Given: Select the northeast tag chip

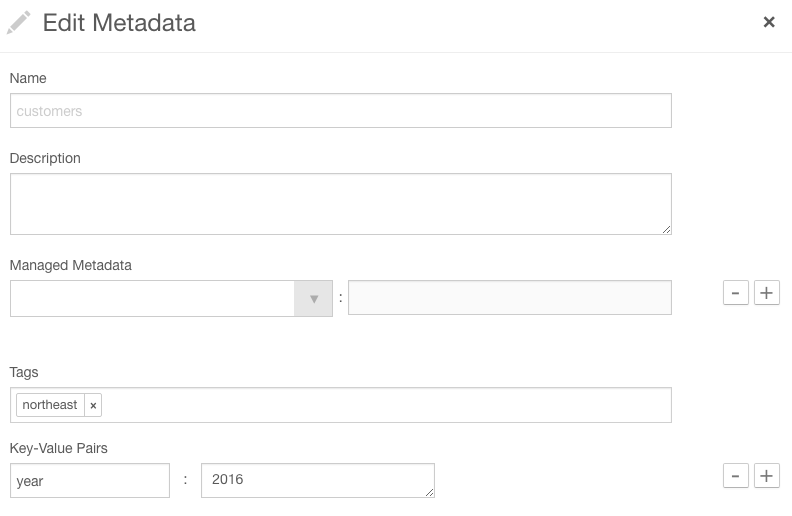Looking at the screenshot, I should [x=50, y=405].
